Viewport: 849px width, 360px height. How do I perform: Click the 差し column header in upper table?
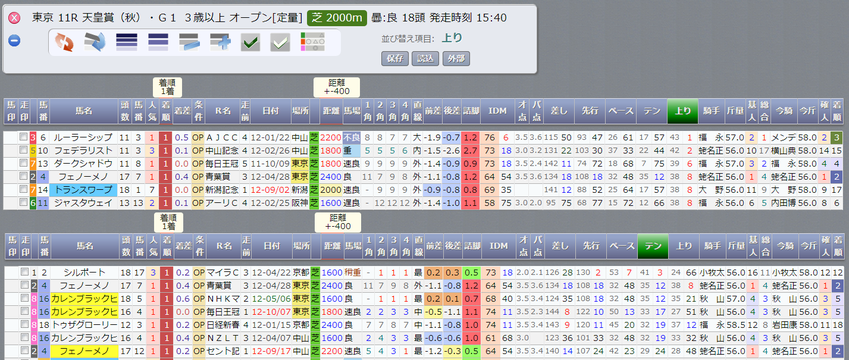pos(560,110)
